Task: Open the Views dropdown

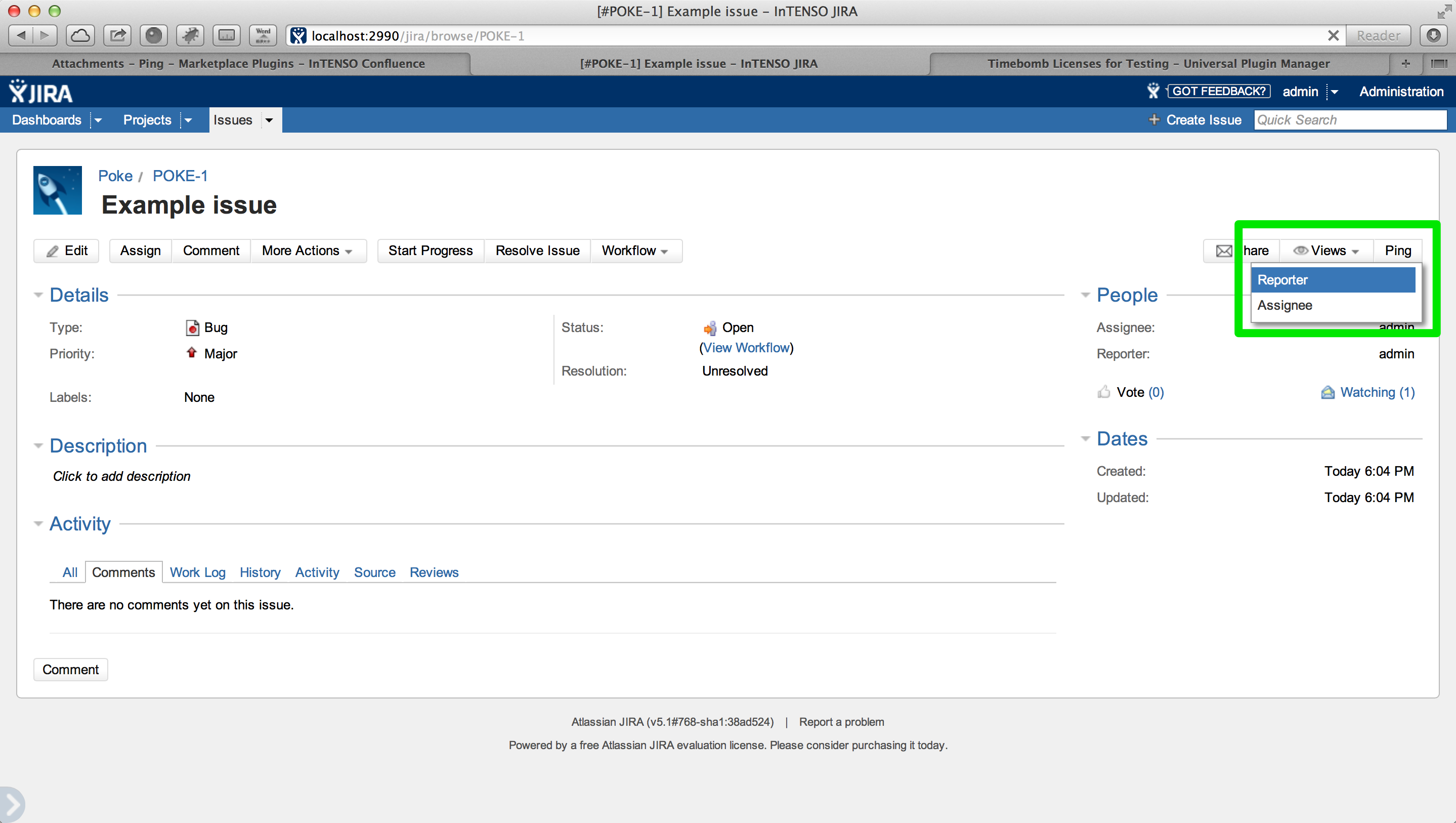Action: coord(1326,251)
